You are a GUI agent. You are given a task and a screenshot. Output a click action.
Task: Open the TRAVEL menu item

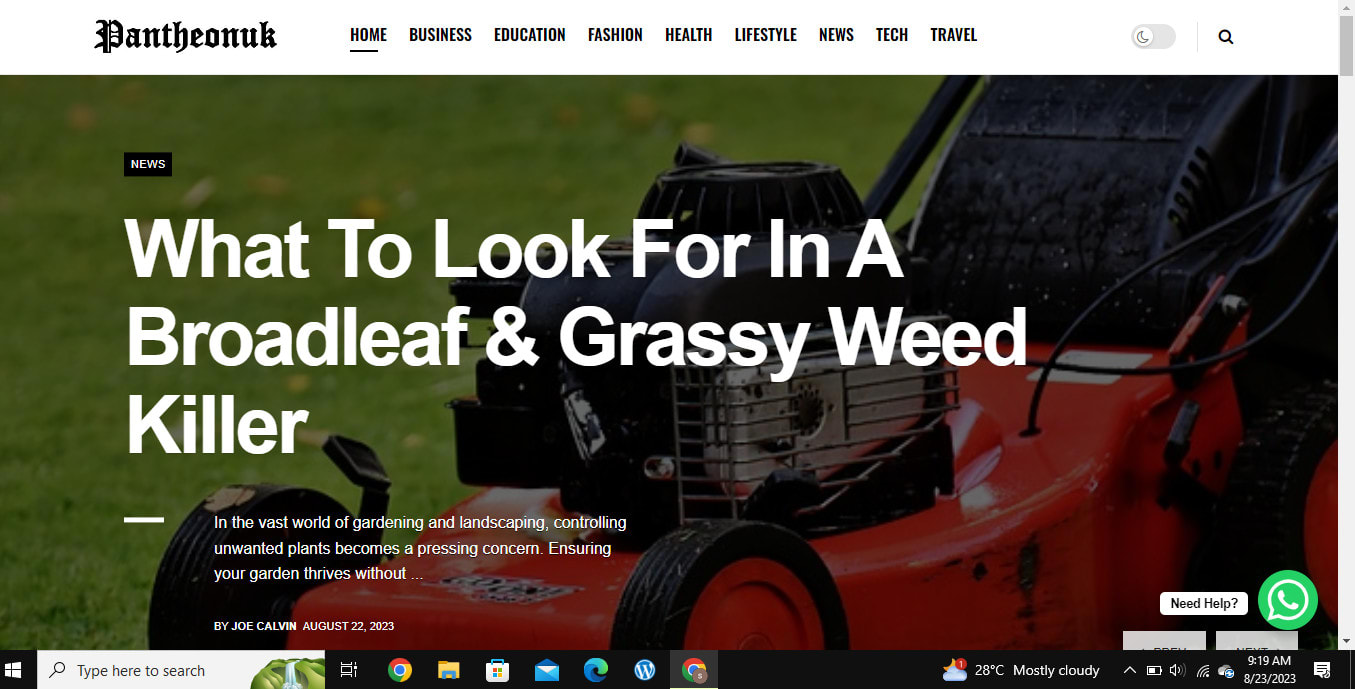click(954, 35)
